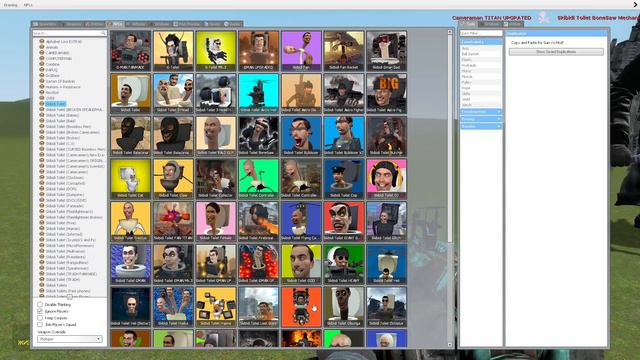
Task: Enable Join Player's Squad checkbox
Action: point(40,324)
